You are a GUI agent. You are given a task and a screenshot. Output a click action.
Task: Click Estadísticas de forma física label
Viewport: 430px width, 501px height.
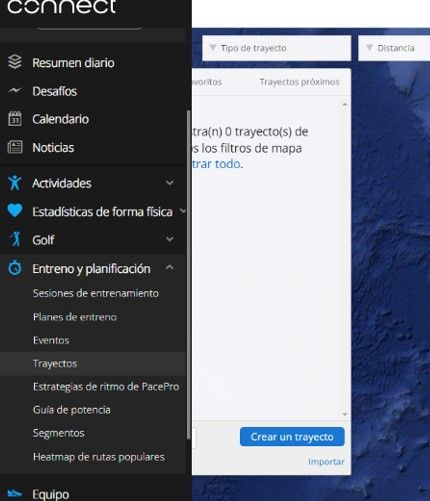[102, 211]
